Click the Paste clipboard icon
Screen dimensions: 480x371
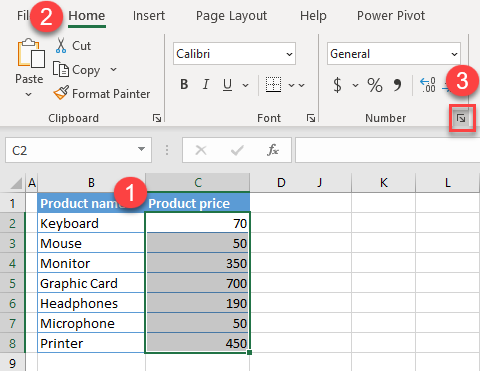[31, 53]
